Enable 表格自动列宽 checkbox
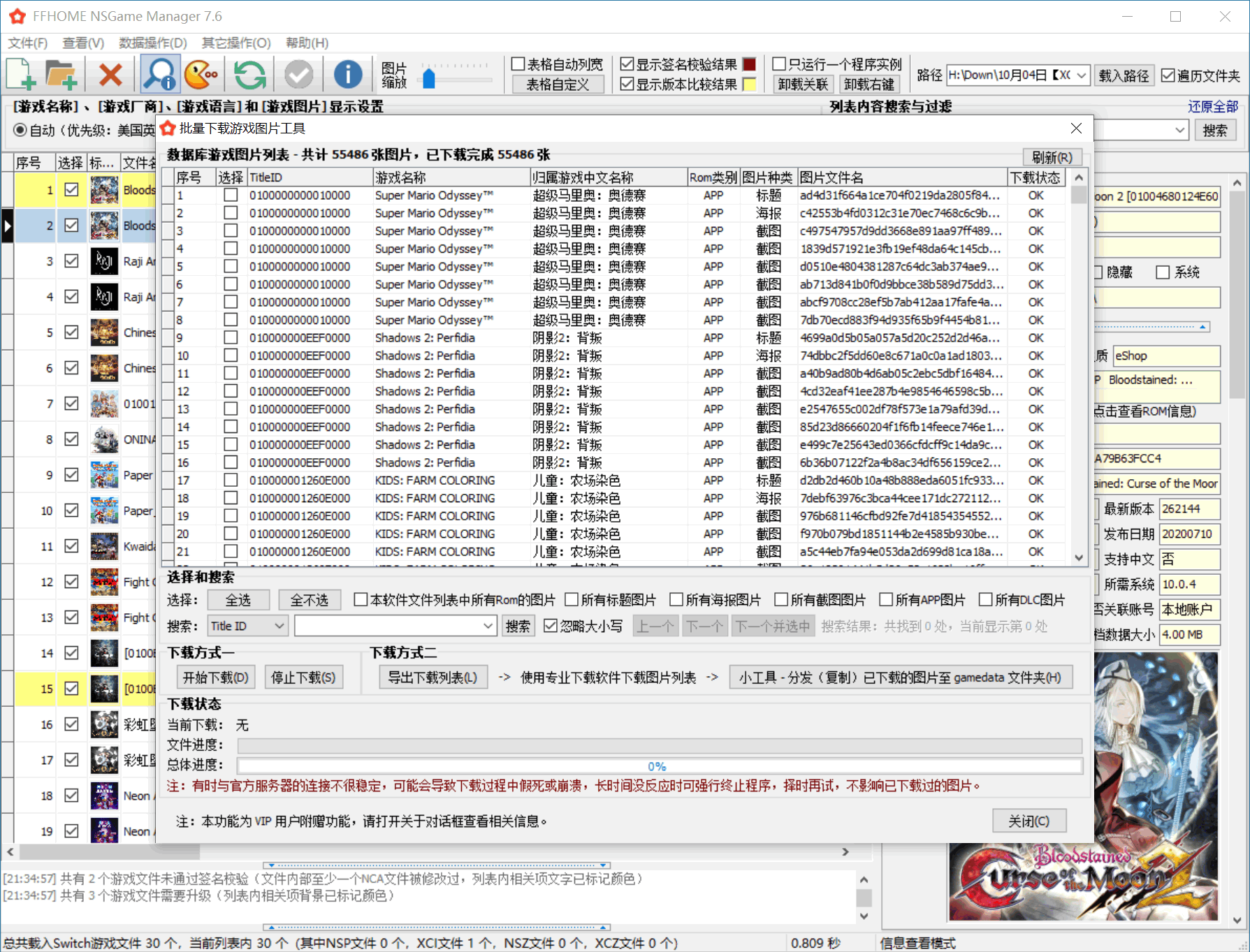Image resolution: width=1250 pixels, height=952 pixels. click(518, 64)
